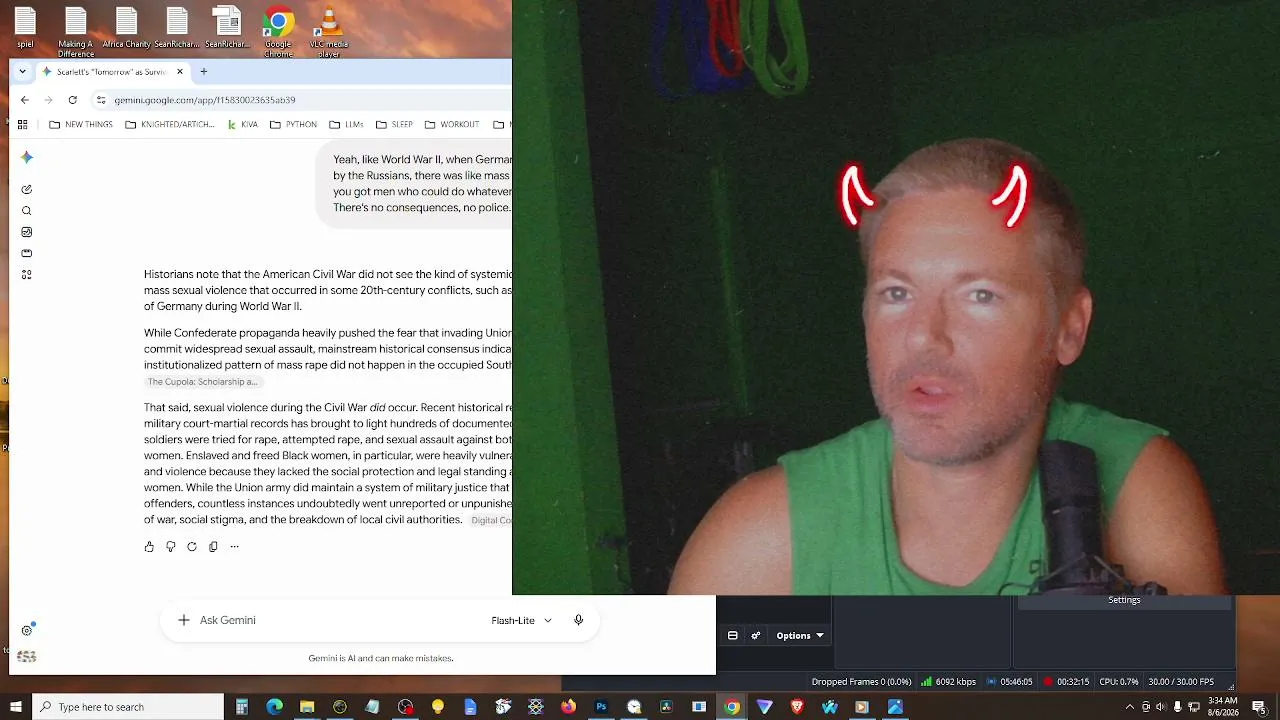The width and height of the screenshot is (1280, 720).
Task: Reload the Gemini page in Chrome
Action: coord(72,100)
